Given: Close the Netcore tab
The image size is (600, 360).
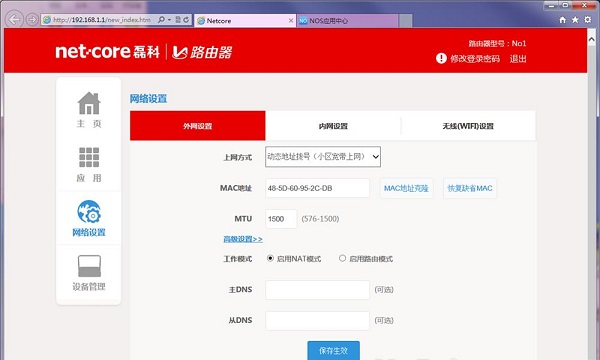Looking at the screenshot, I should click(x=291, y=21).
